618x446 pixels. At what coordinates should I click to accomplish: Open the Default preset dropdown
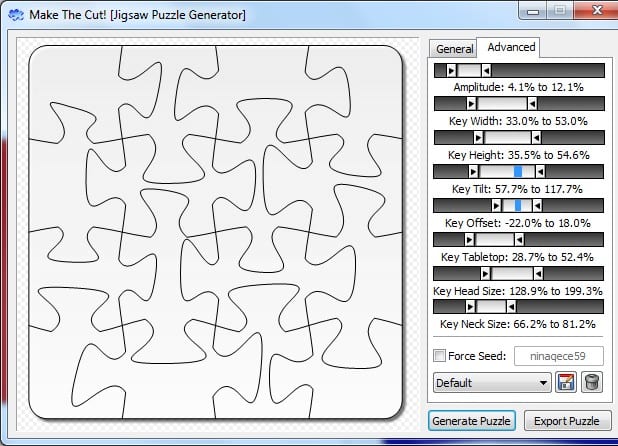point(492,383)
